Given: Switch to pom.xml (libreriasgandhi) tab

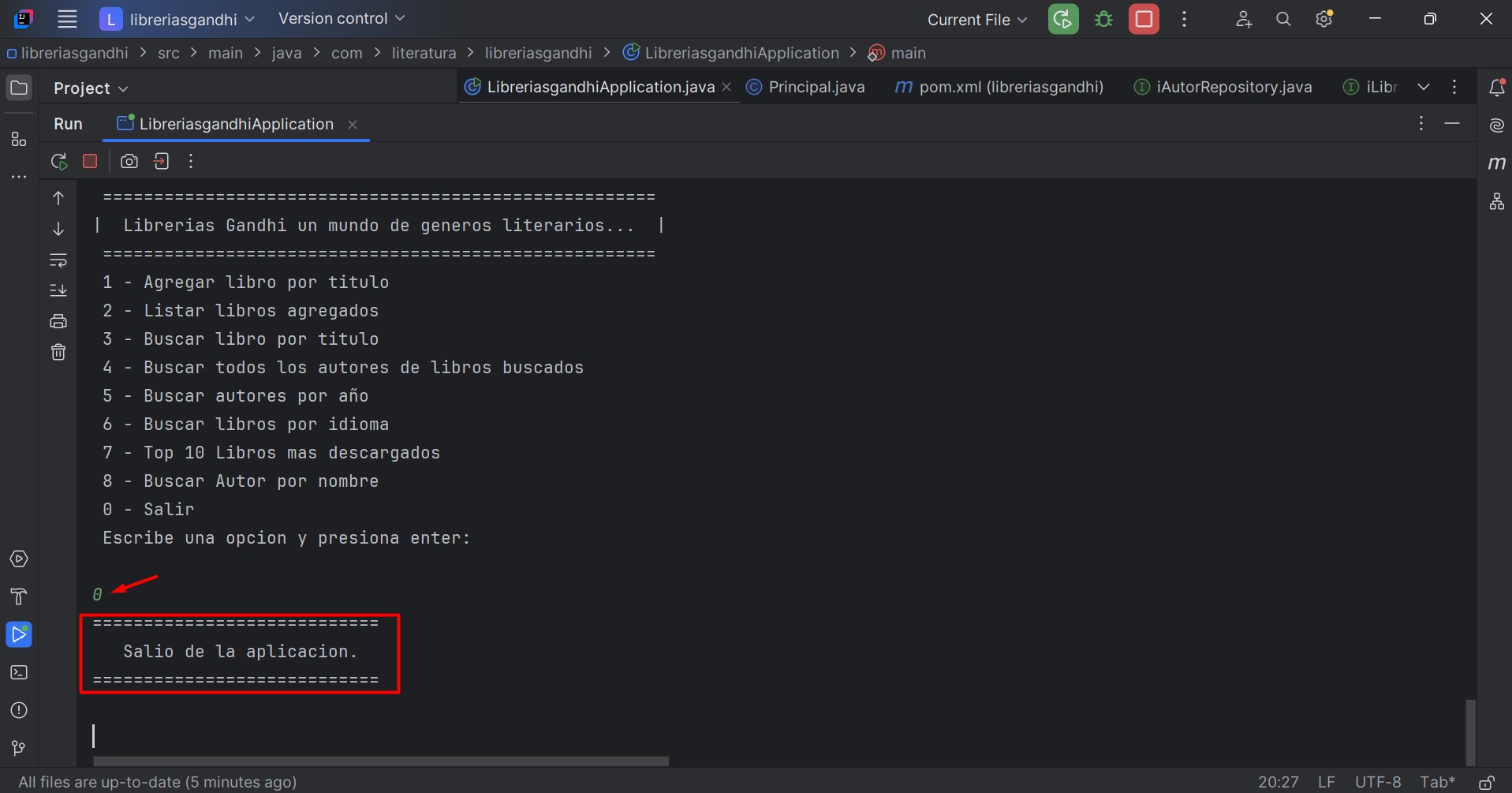Looking at the screenshot, I should coord(999,87).
